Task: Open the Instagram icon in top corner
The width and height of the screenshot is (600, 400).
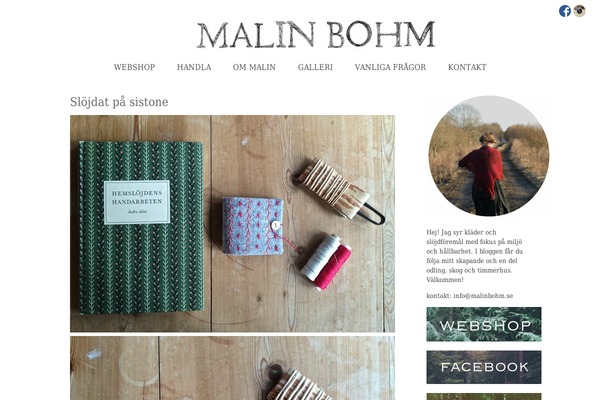Action: click(579, 11)
